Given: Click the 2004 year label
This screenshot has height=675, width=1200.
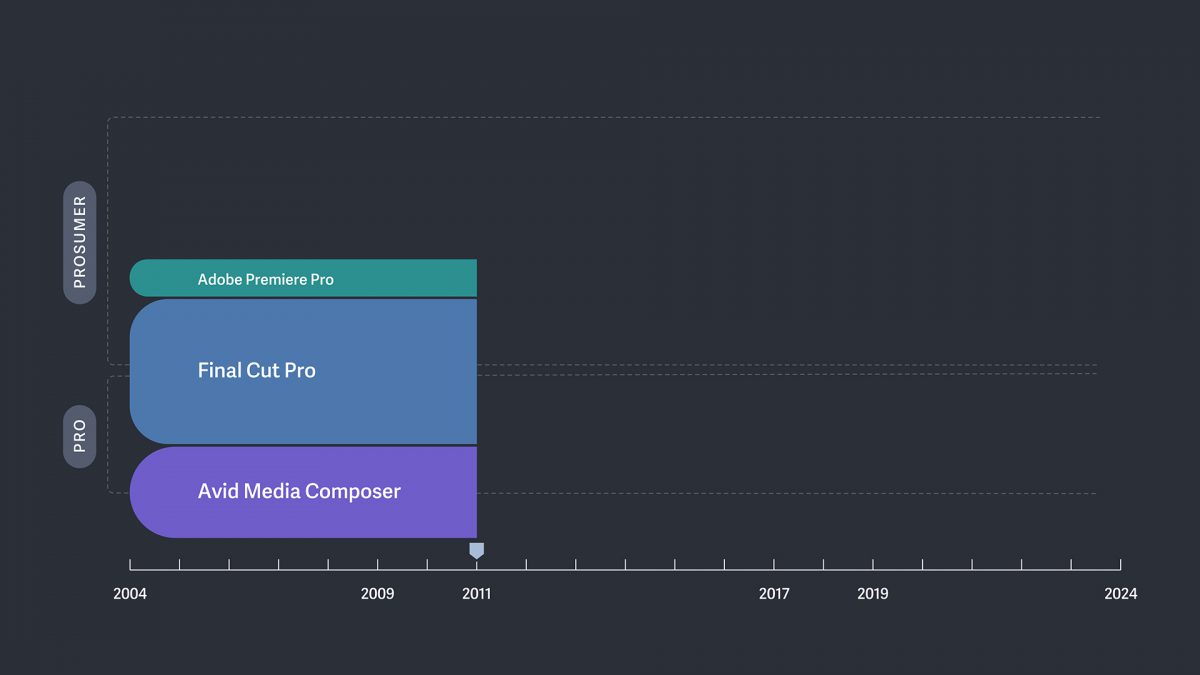Looking at the screenshot, I should 130,594.
